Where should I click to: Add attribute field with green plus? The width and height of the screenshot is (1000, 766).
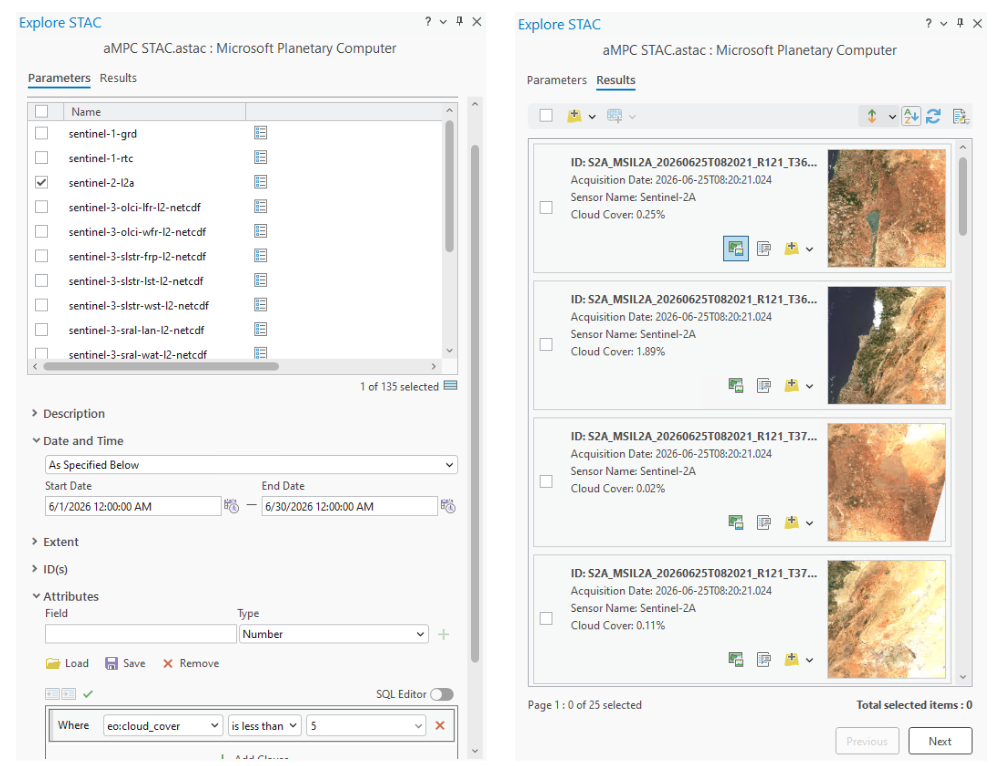point(444,634)
